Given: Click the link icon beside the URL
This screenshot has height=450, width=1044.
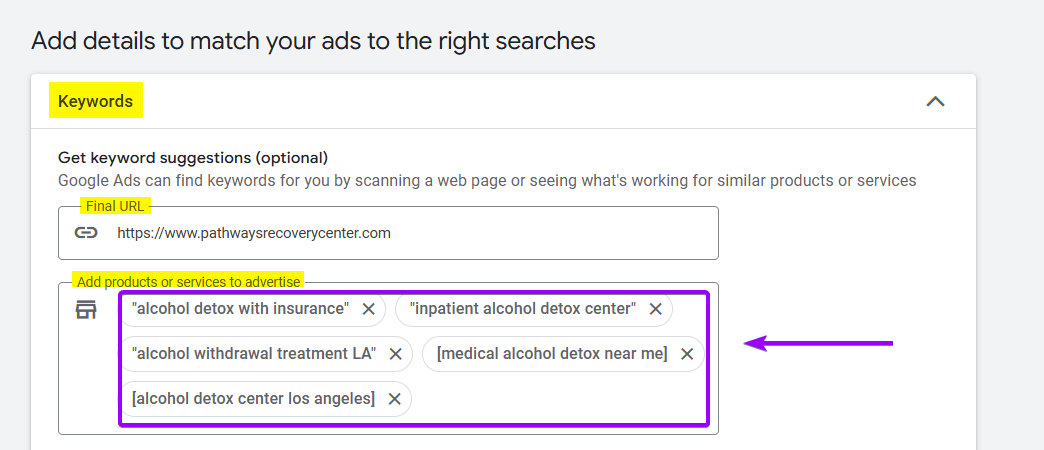Looking at the screenshot, I should coord(87,233).
